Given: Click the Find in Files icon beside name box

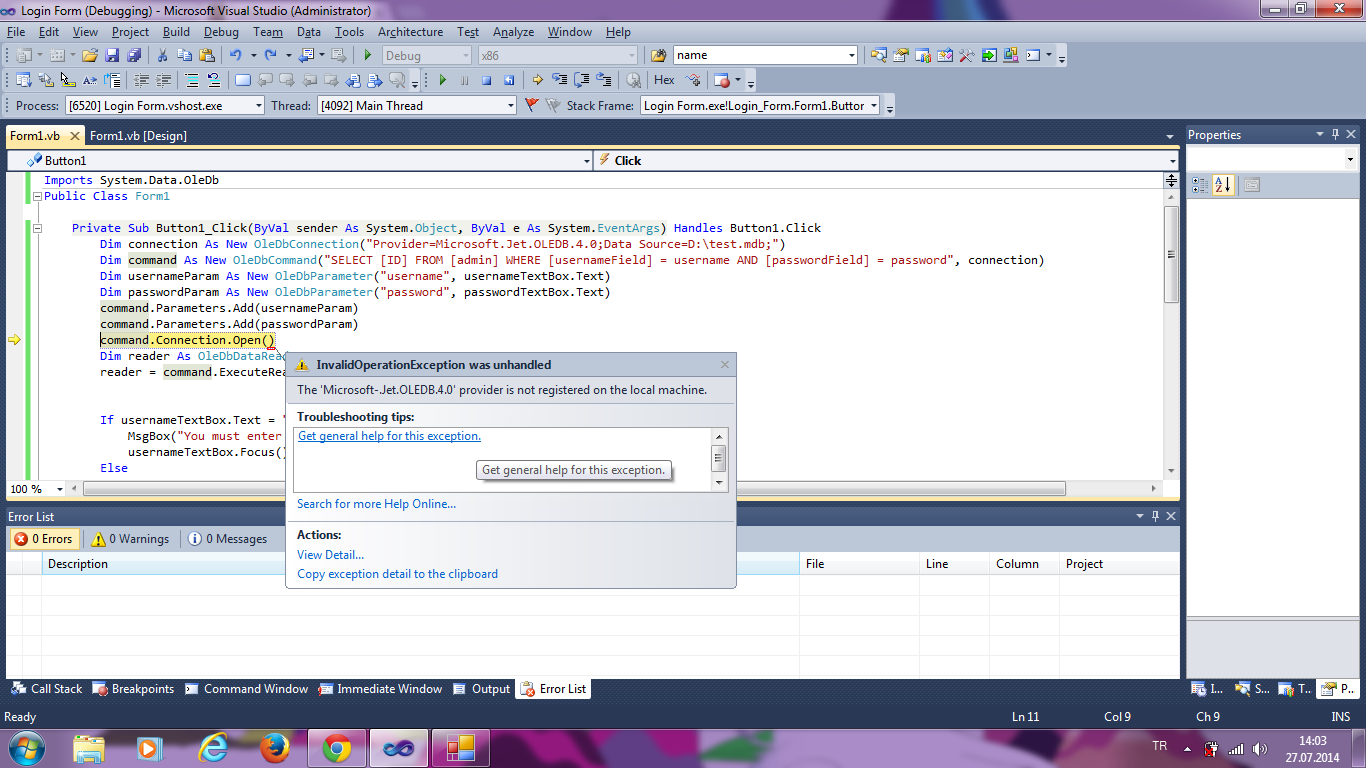Looking at the screenshot, I should [658, 55].
